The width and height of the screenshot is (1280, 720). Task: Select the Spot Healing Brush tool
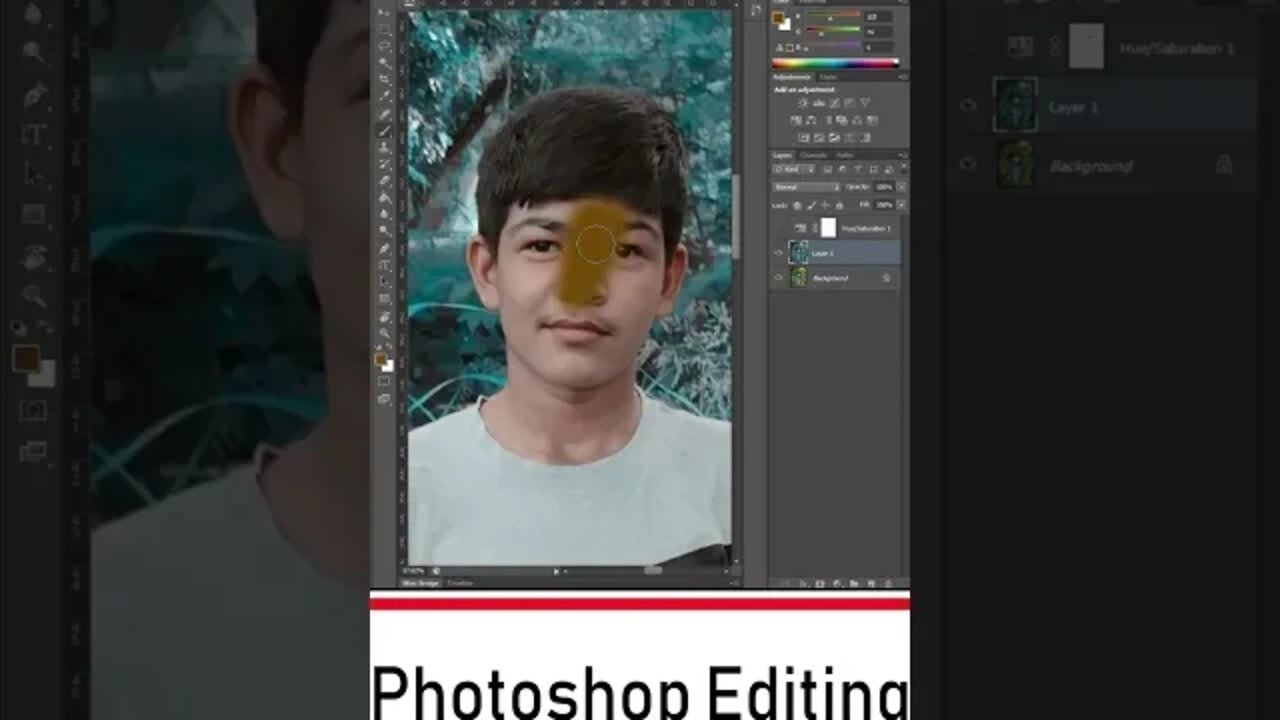pyautogui.click(x=384, y=113)
